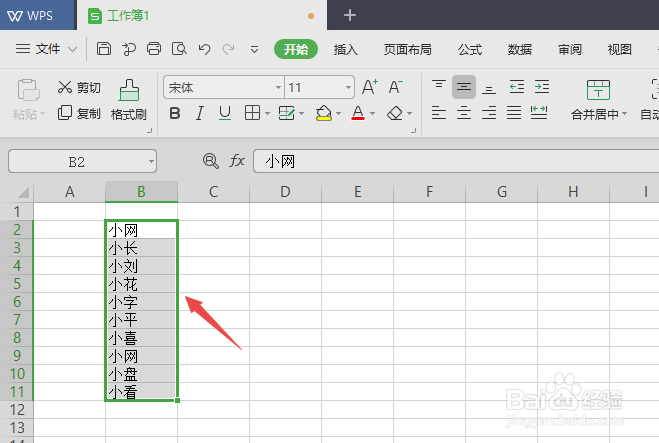This screenshot has height=443, width=659.
Task: Click the Print icon
Action: 154,49
